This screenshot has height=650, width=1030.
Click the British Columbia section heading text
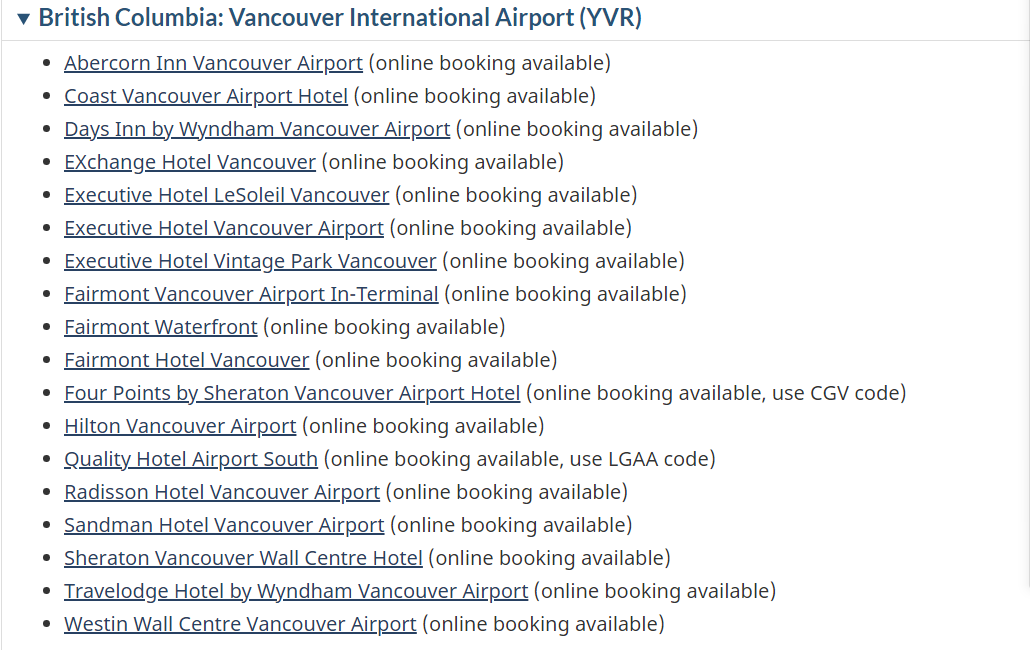tap(340, 18)
